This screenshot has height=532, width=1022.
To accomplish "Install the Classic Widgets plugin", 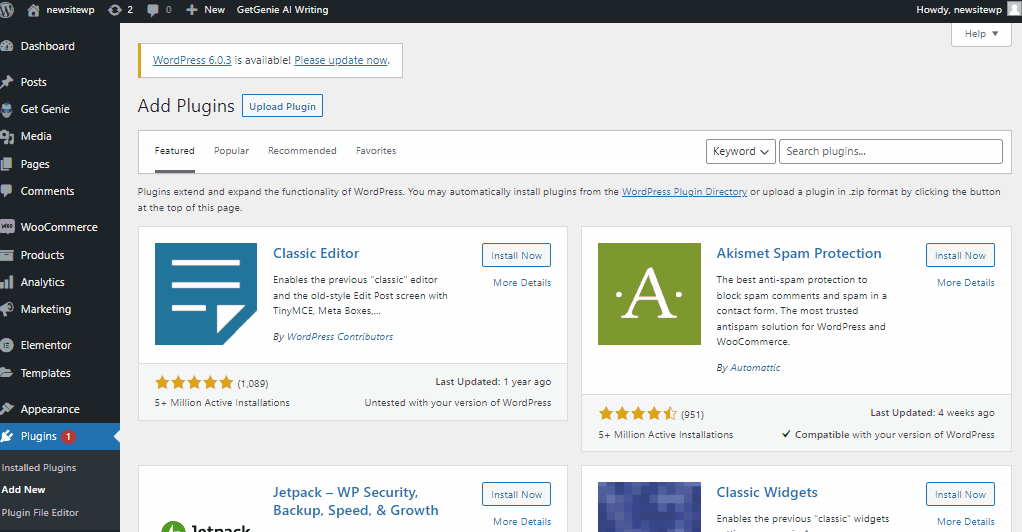I will tap(960, 495).
